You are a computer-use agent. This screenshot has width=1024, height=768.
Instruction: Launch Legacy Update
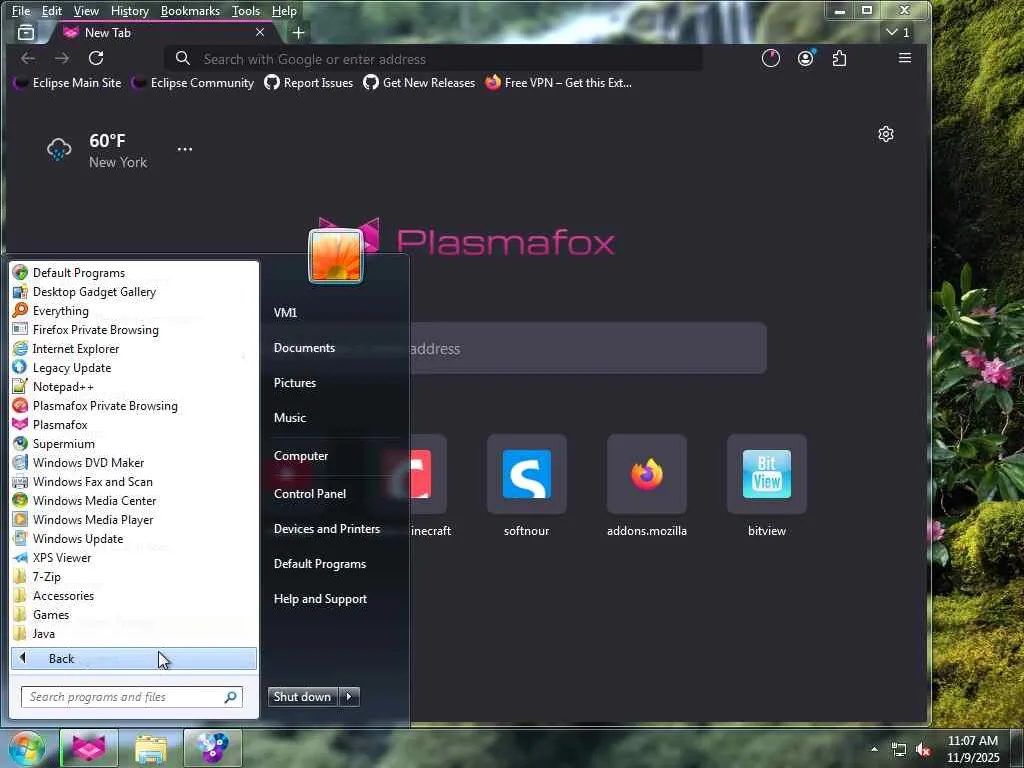[x=72, y=368]
